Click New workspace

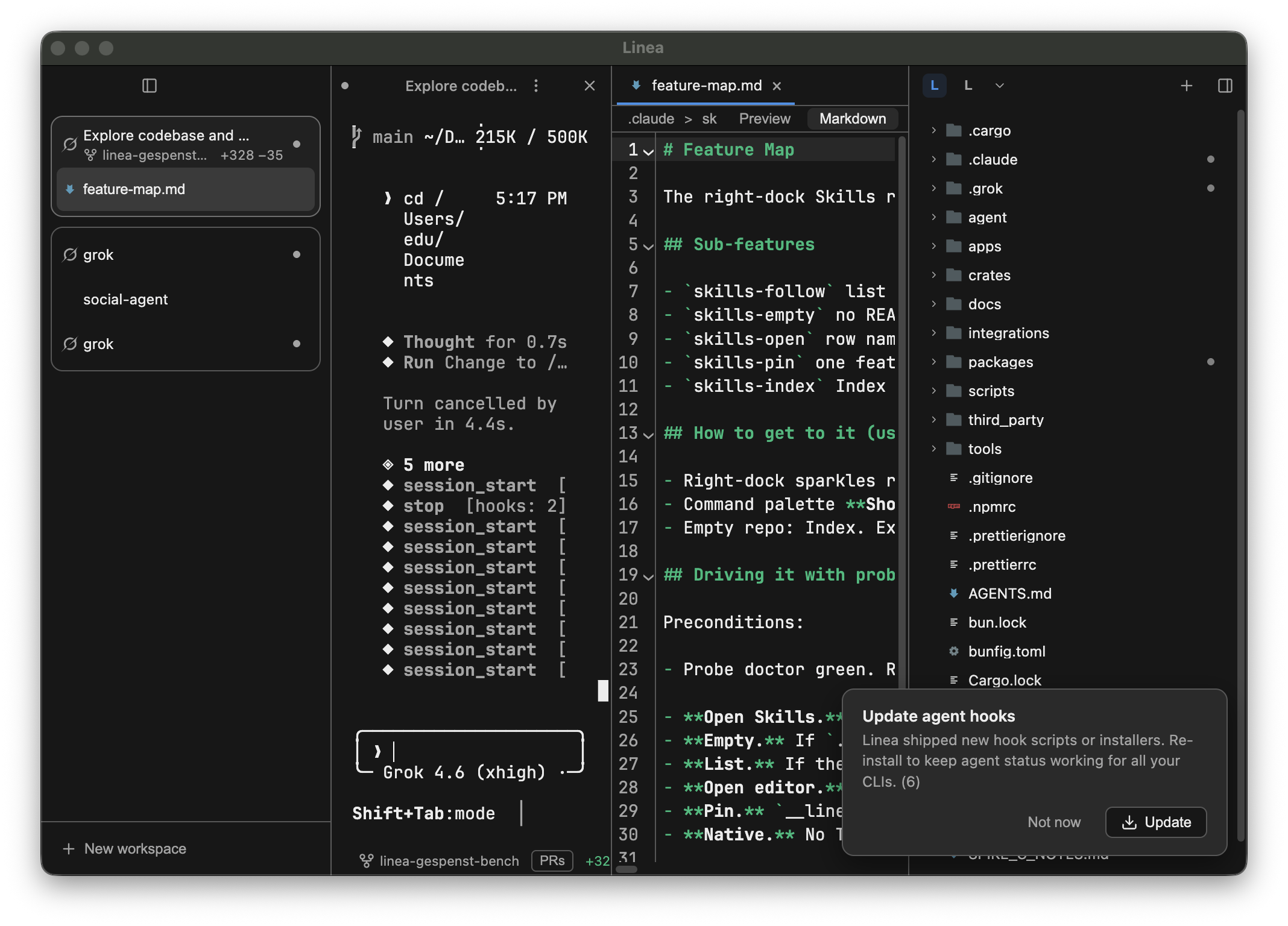click(125, 849)
